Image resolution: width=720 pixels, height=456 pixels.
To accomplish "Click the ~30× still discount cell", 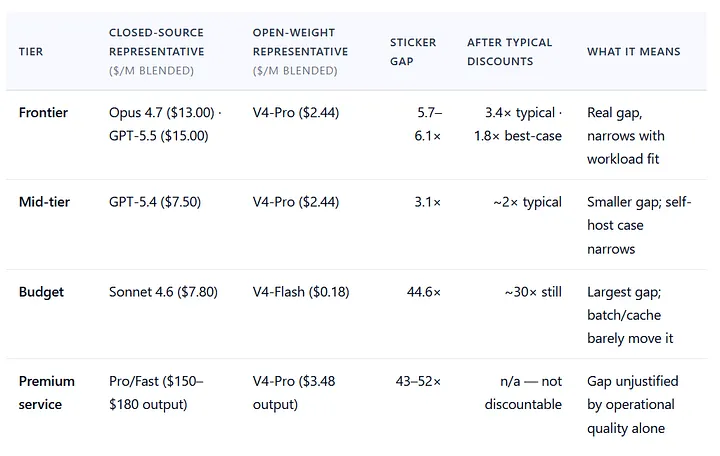I will point(533,292).
